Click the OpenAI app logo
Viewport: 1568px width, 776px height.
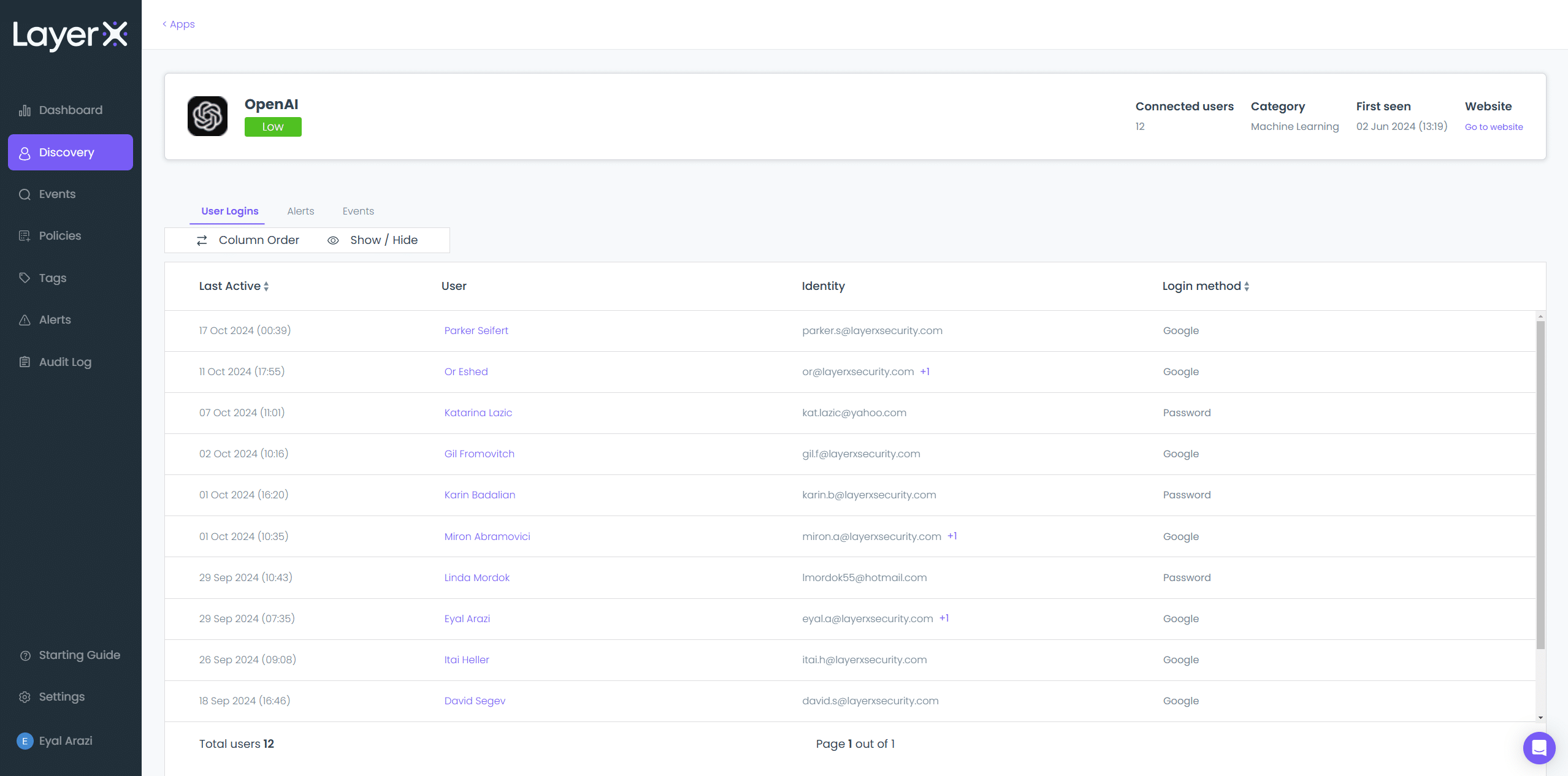coord(207,116)
